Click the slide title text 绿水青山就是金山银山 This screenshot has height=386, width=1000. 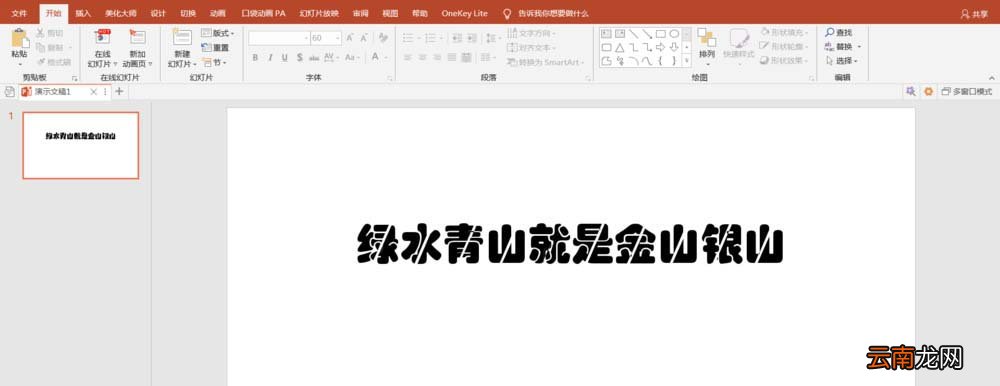(x=570, y=243)
